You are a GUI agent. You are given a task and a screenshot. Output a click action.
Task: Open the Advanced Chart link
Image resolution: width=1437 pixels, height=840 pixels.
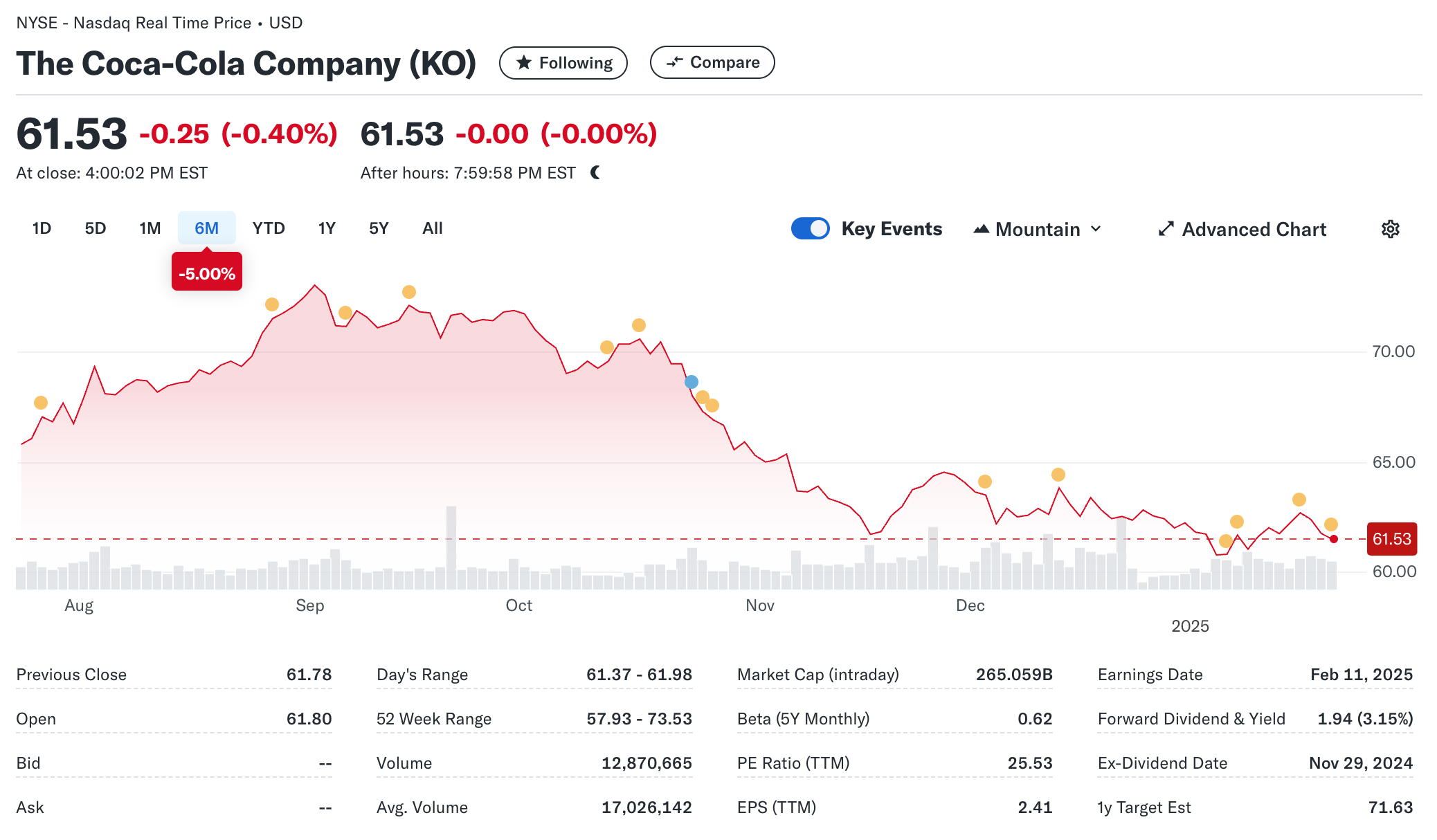click(x=1253, y=229)
